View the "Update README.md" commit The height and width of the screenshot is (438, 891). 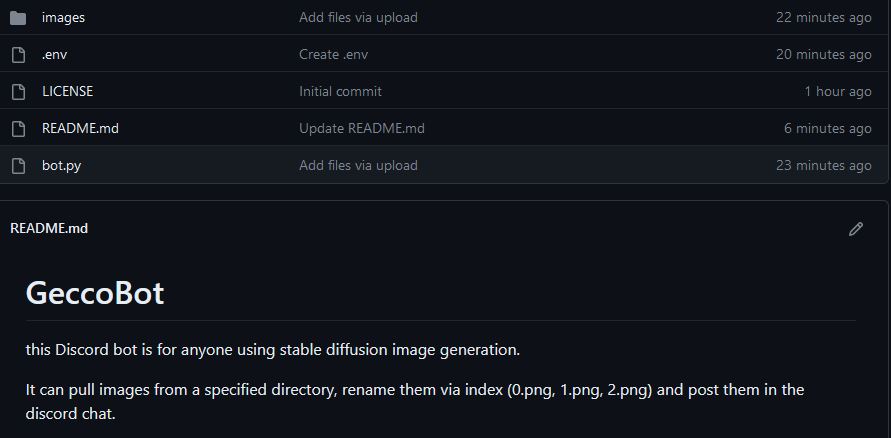click(x=361, y=128)
